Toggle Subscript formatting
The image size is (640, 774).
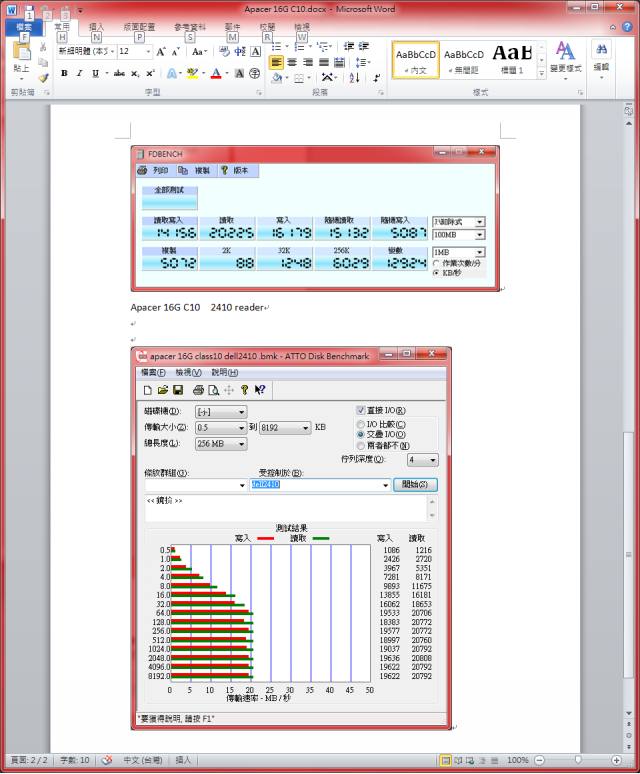pos(135,74)
